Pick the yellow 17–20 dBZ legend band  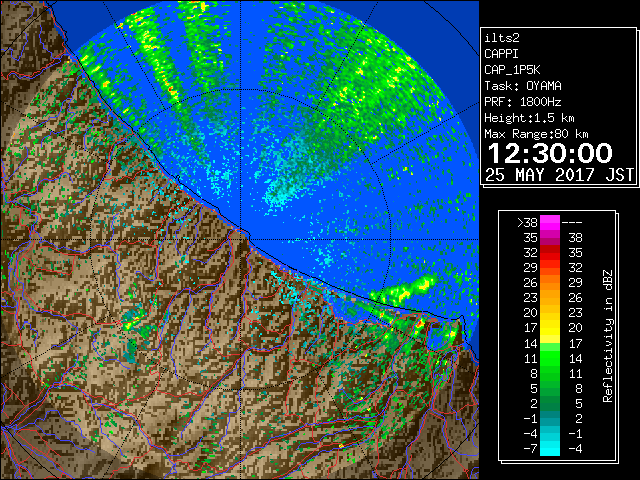(550, 328)
